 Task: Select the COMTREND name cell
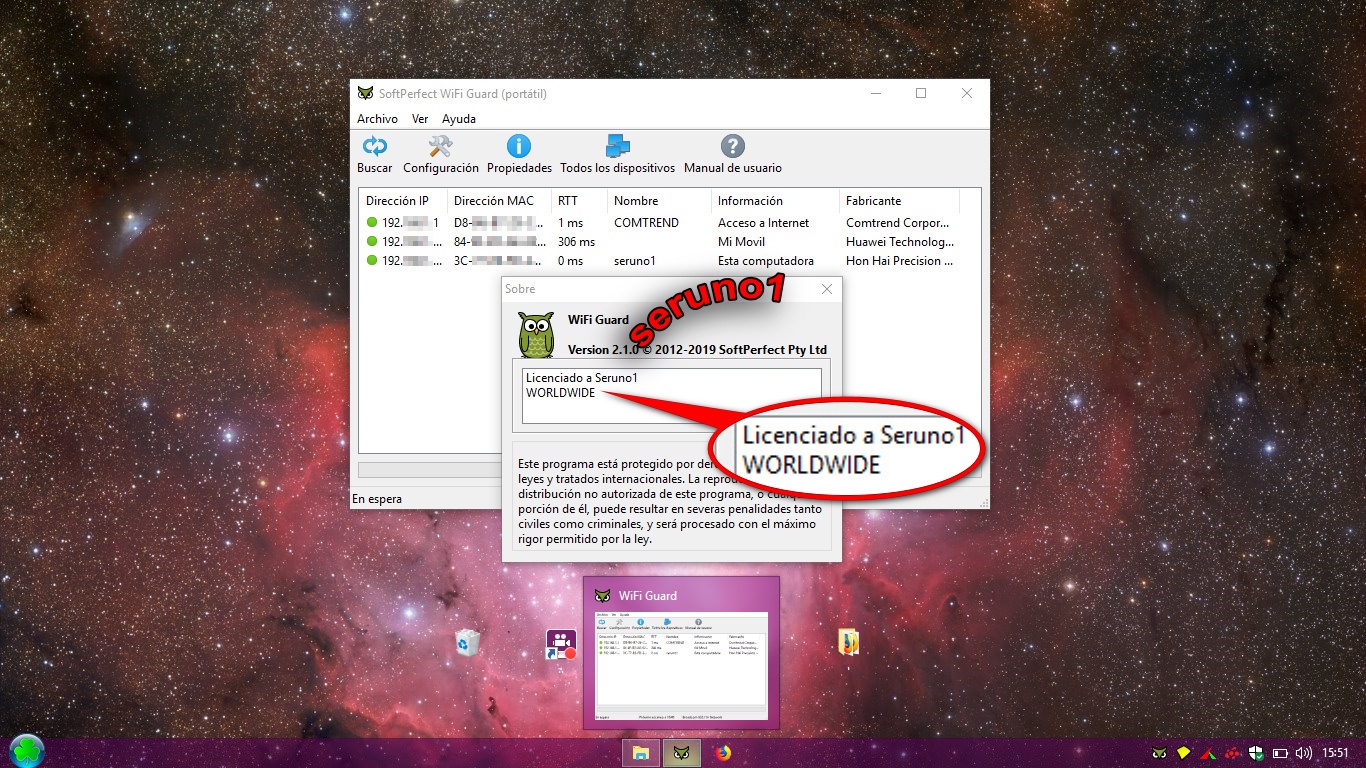[x=646, y=223]
